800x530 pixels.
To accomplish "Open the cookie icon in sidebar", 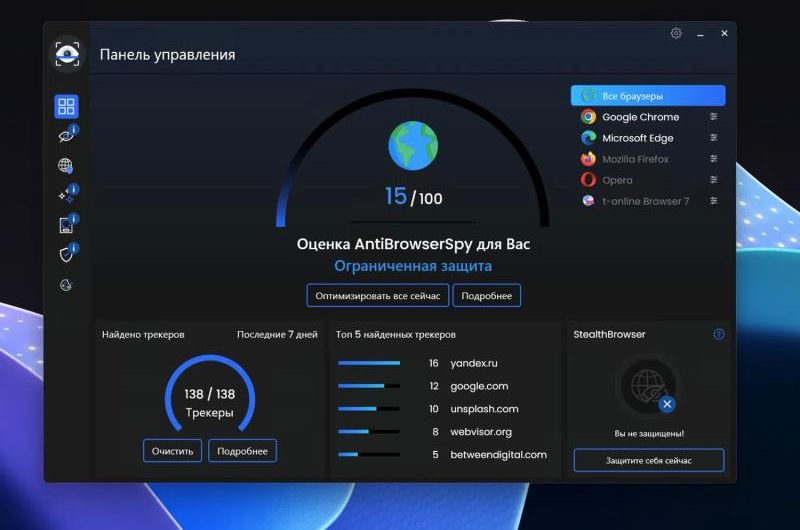I will (66, 285).
